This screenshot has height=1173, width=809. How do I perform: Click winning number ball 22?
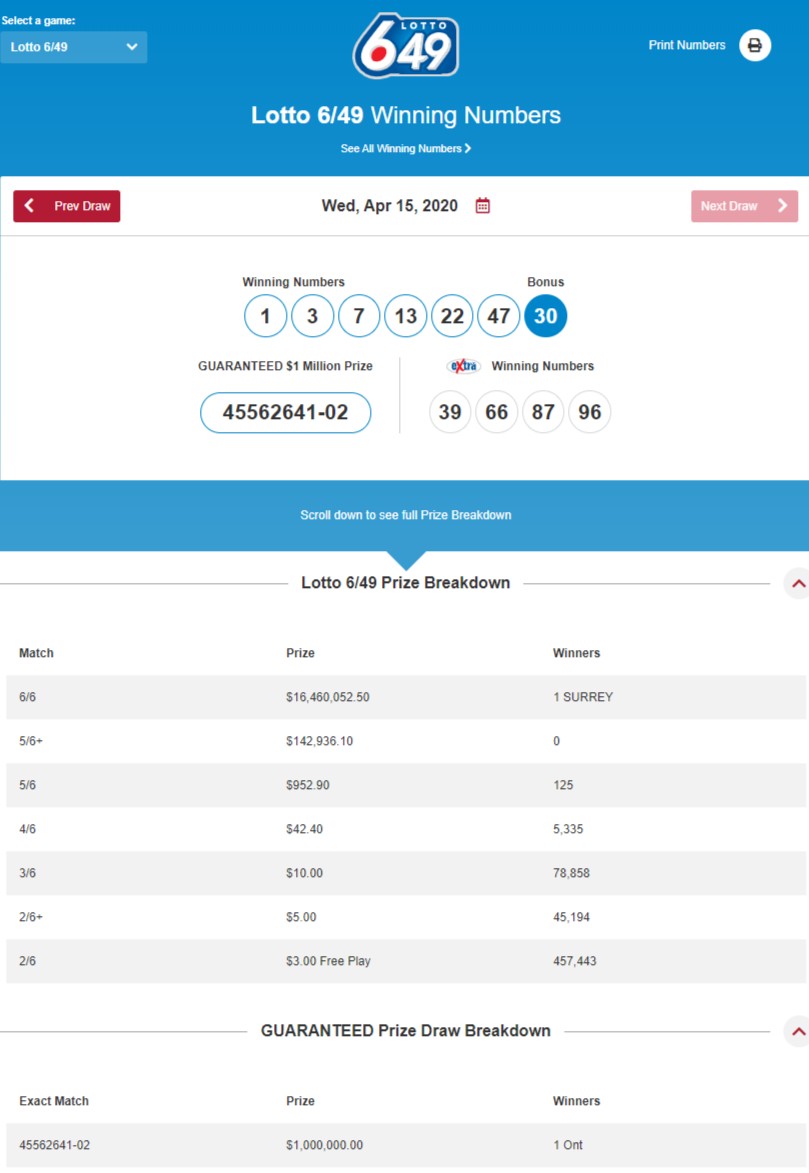click(x=452, y=316)
